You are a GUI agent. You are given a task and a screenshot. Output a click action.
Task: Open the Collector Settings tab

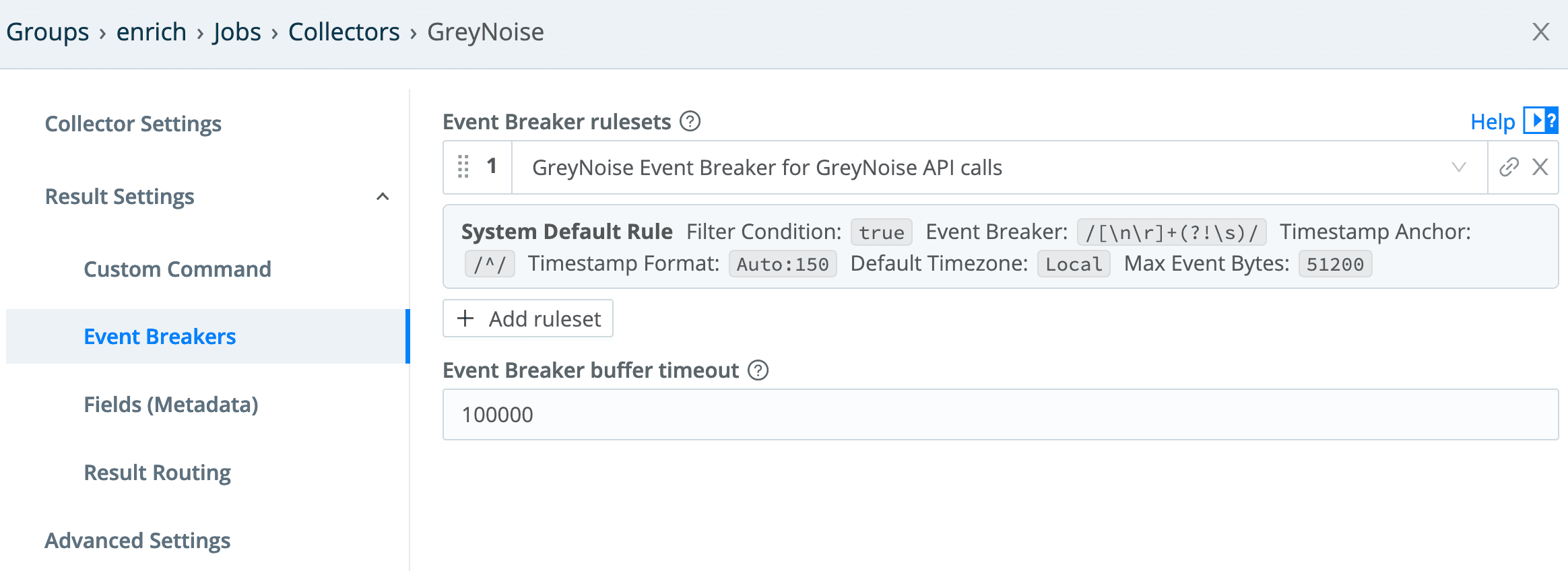click(x=133, y=124)
